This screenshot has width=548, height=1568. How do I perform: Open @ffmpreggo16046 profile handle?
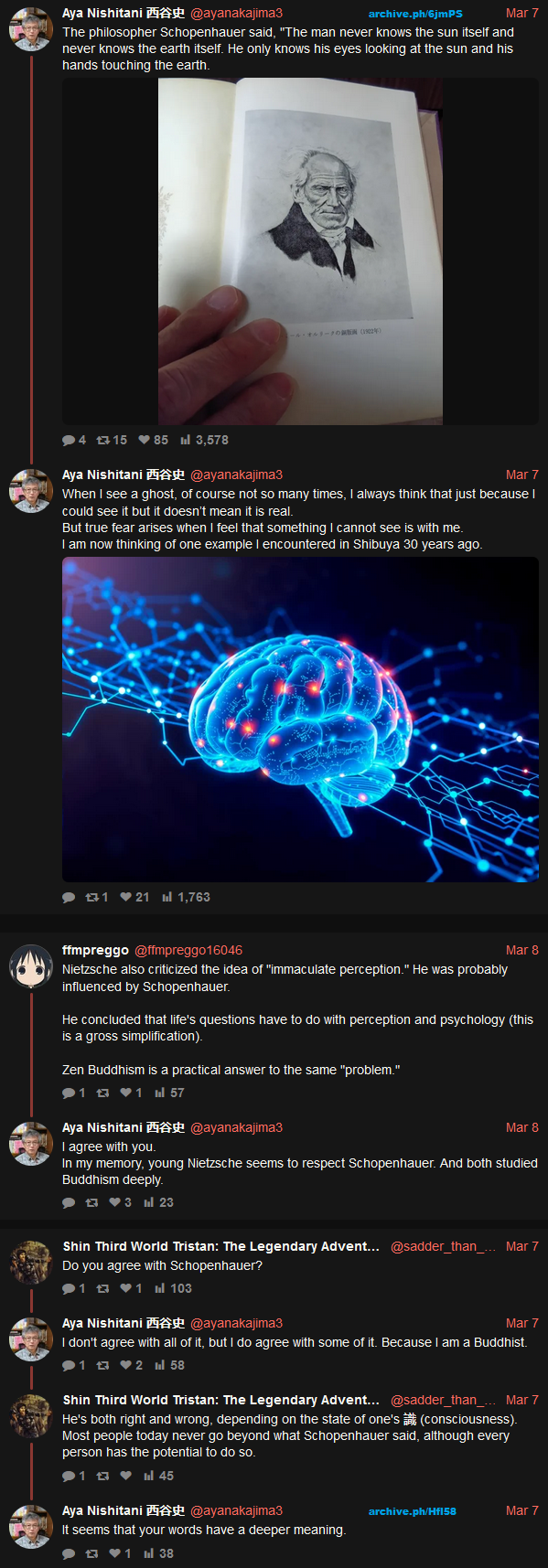(188, 950)
